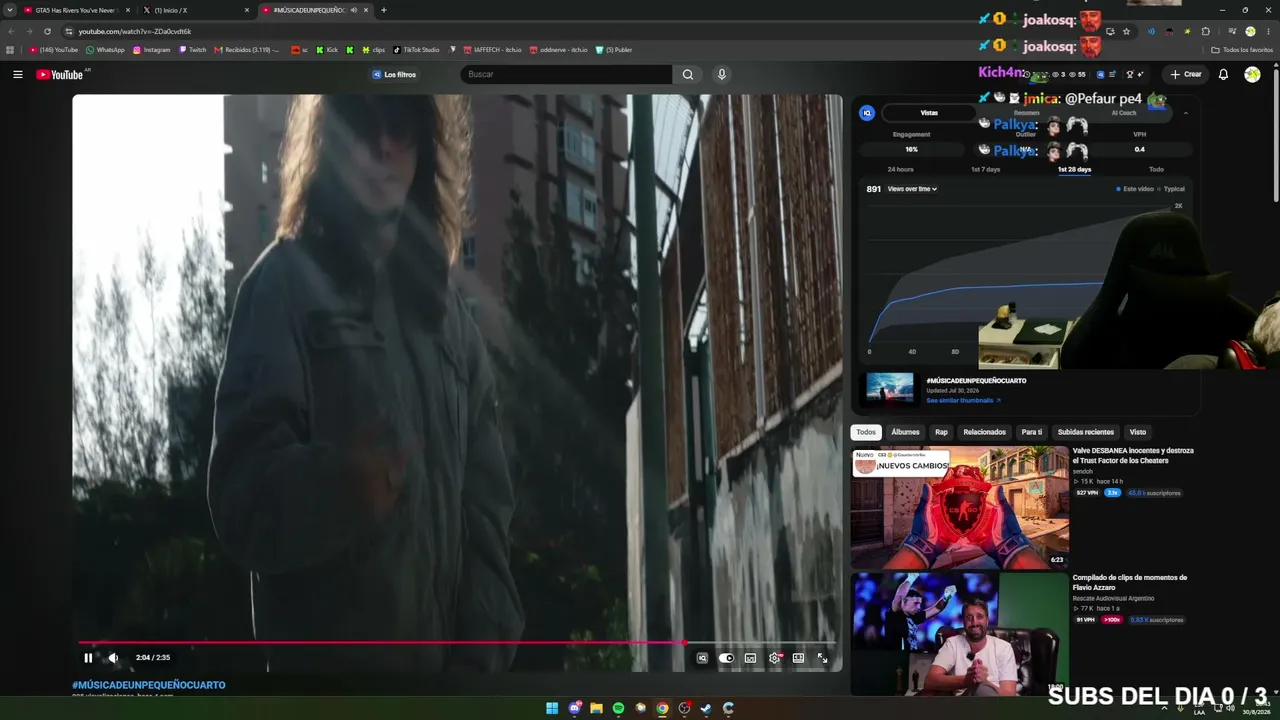This screenshot has width=1280, height=720.
Task: Mute the audio-playing MÚSICADEUNPEQUEÑOCUARTO tab
Action: [353, 10]
